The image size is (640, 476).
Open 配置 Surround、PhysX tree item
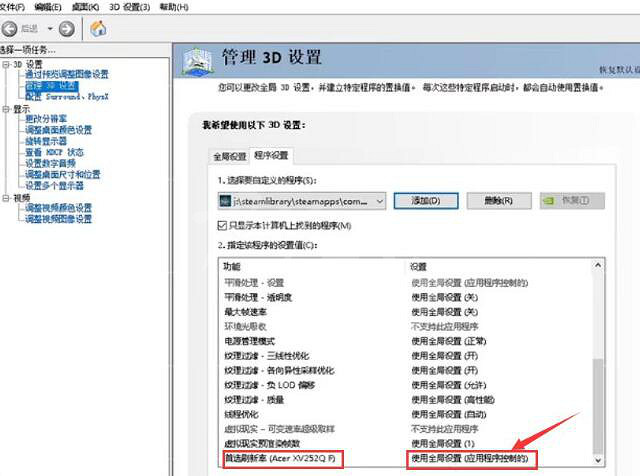click(67, 97)
